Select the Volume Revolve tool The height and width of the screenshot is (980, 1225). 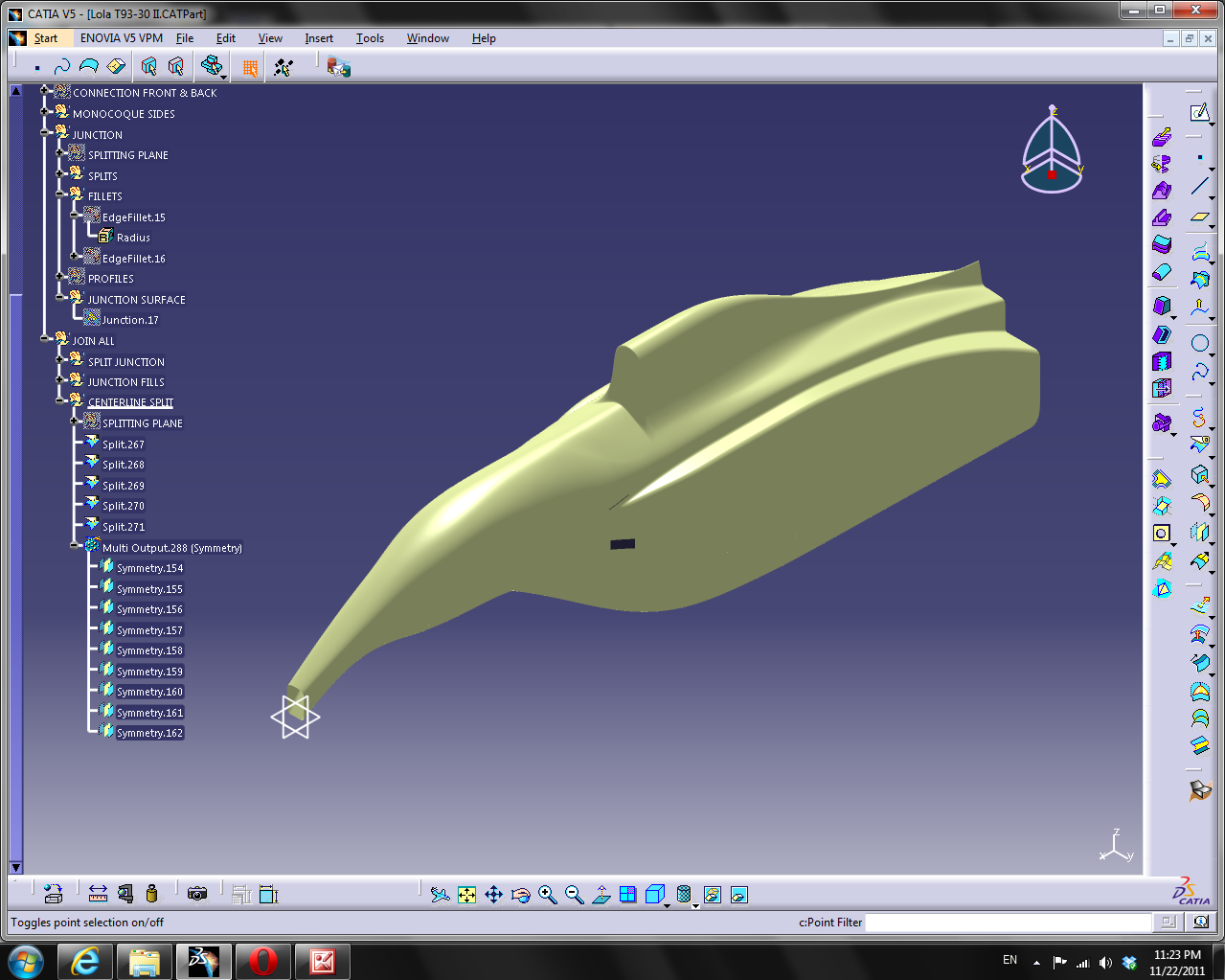pos(1162,163)
